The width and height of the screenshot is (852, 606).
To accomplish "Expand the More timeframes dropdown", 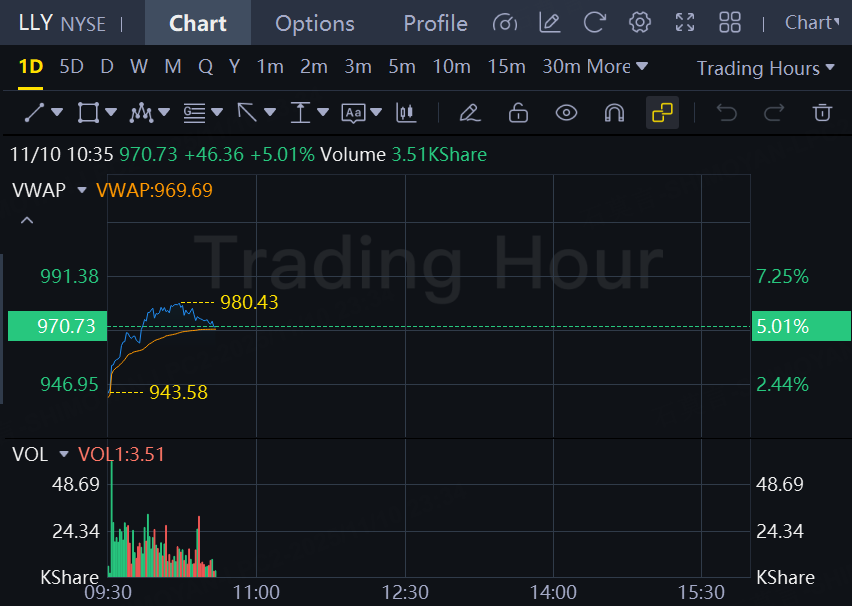I will pos(616,67).
